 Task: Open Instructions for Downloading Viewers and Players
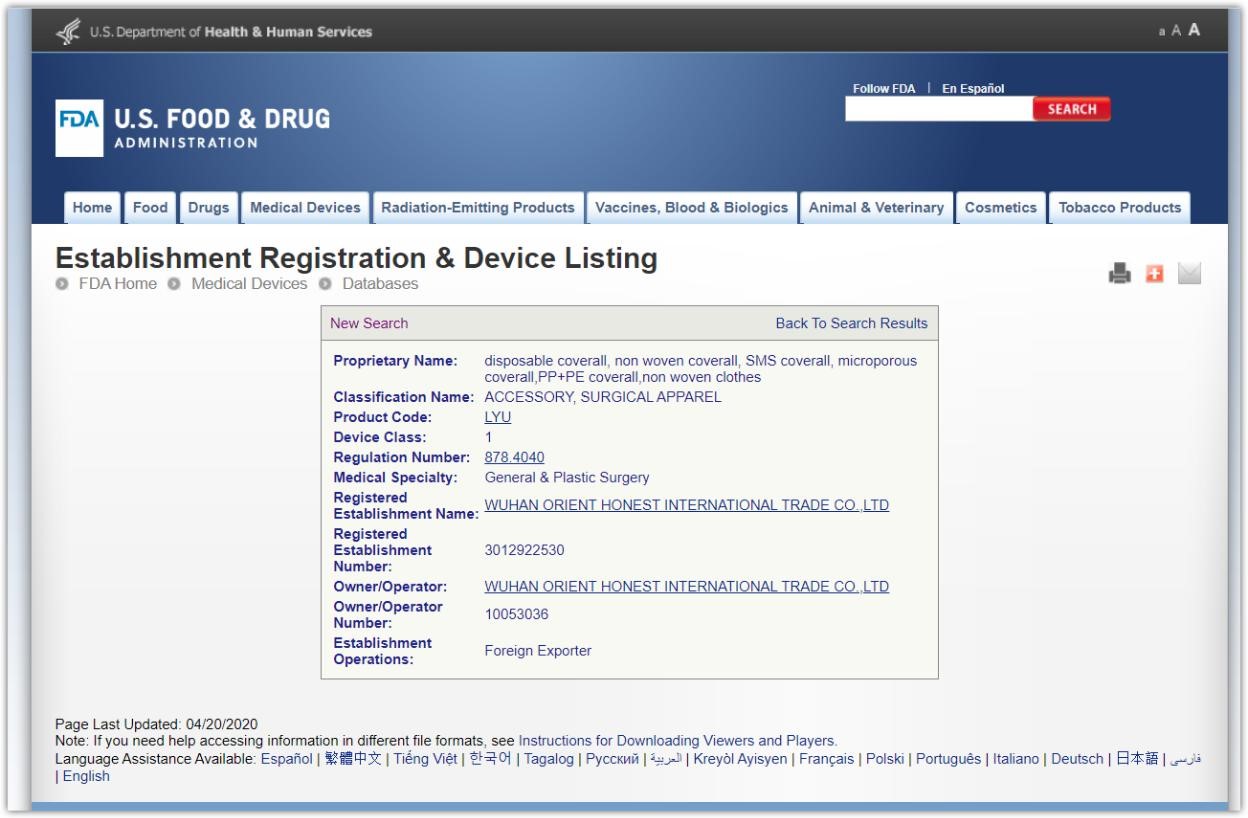677,741
